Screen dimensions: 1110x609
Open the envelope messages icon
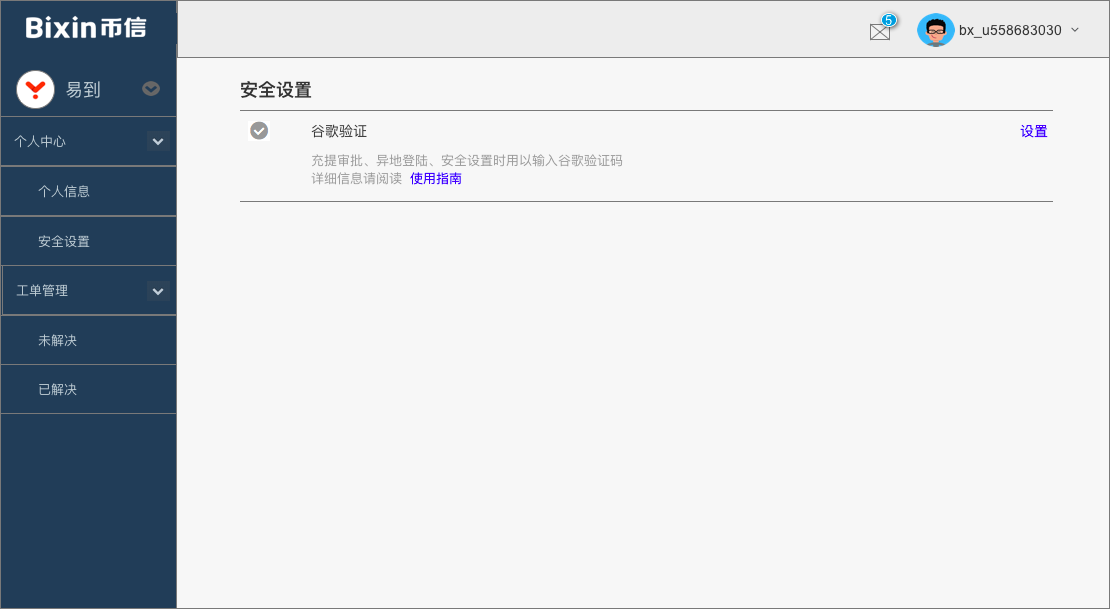pyautogui.click(x=879, y=32)
